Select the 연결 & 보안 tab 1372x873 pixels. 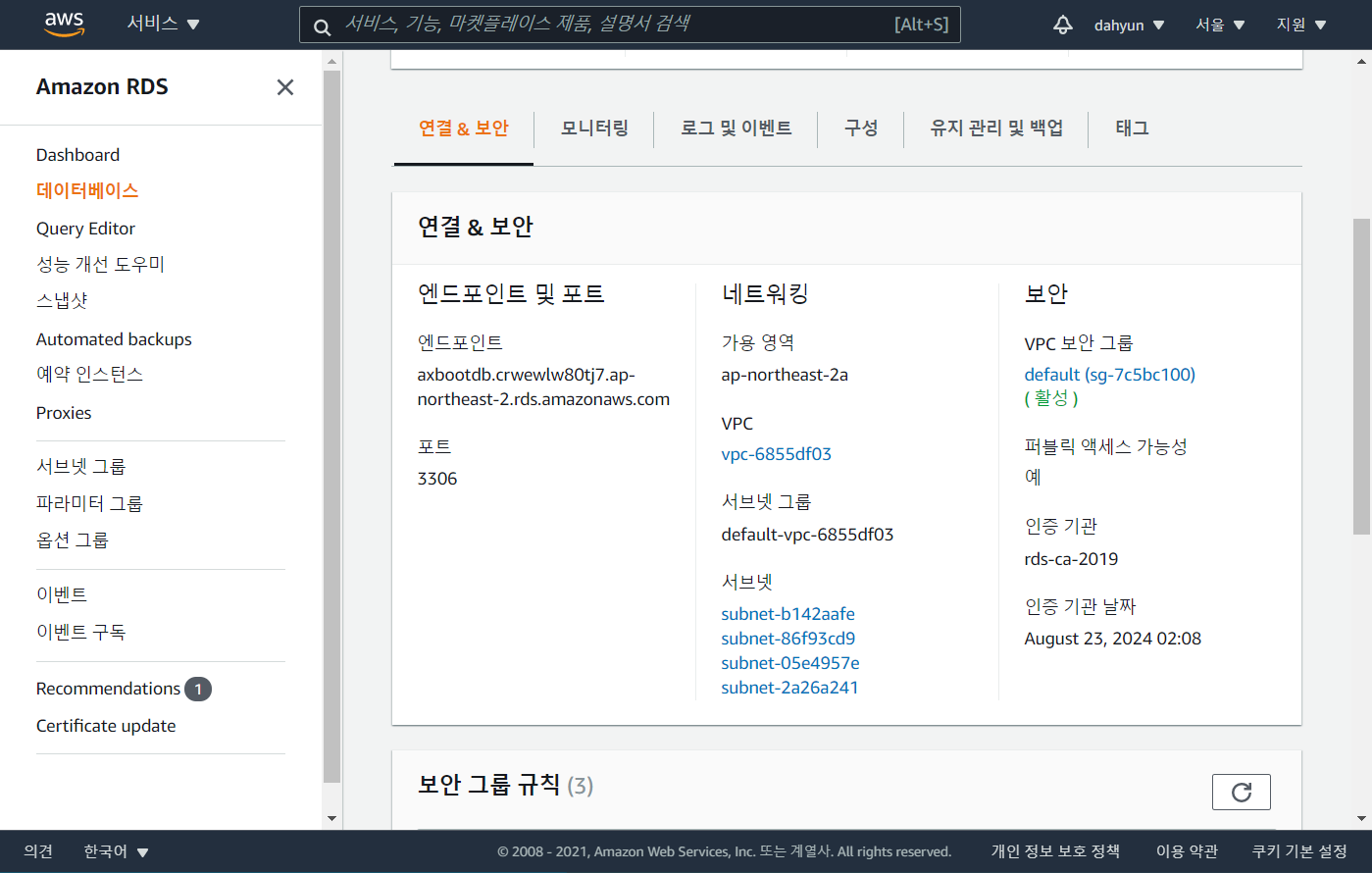[x=464, y=128]
